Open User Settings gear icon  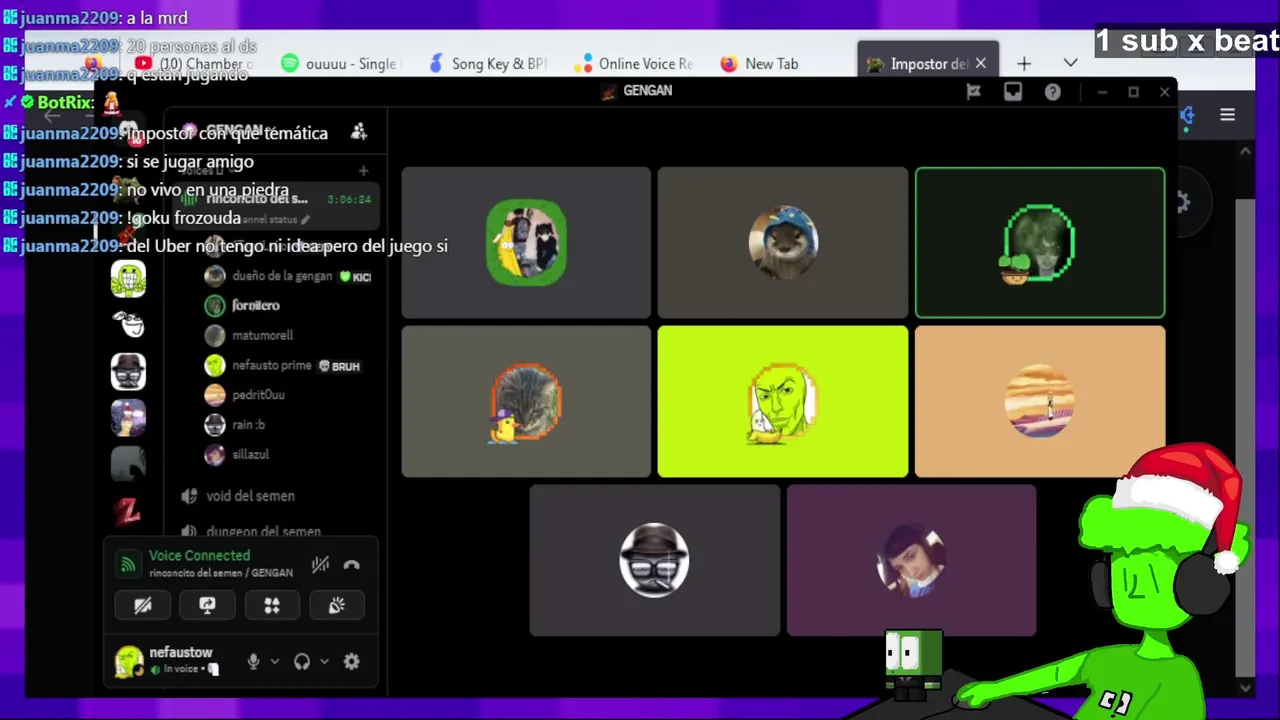point(351,661)
